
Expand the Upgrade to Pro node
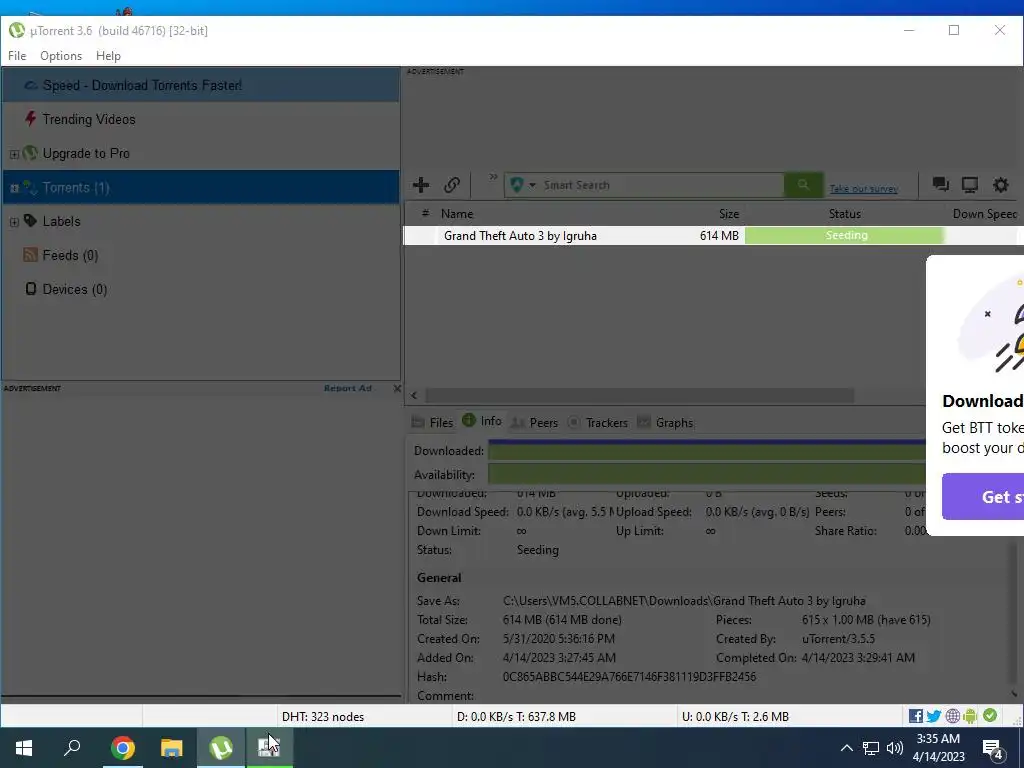[x=14, y=154]
